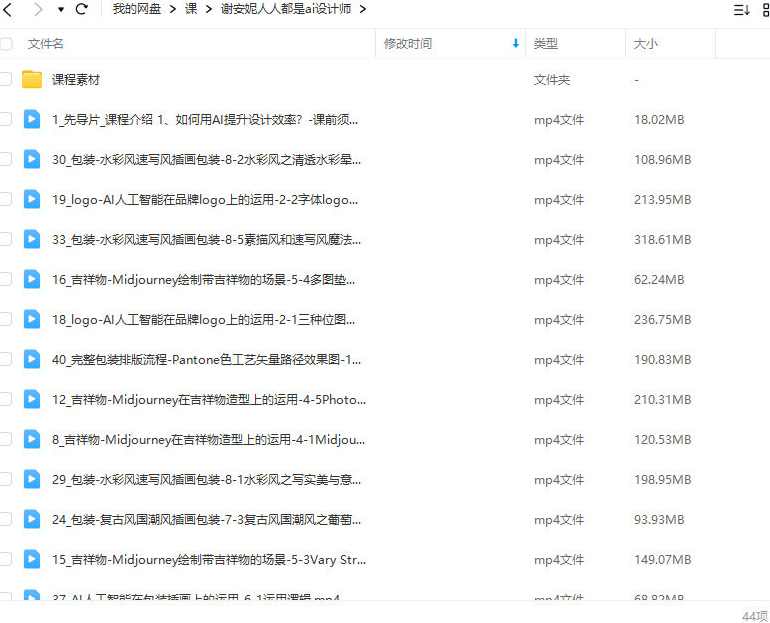Click video icon of 12_吉祥物-Midjourney
This screenshot has width=770, height=623.
32,399
